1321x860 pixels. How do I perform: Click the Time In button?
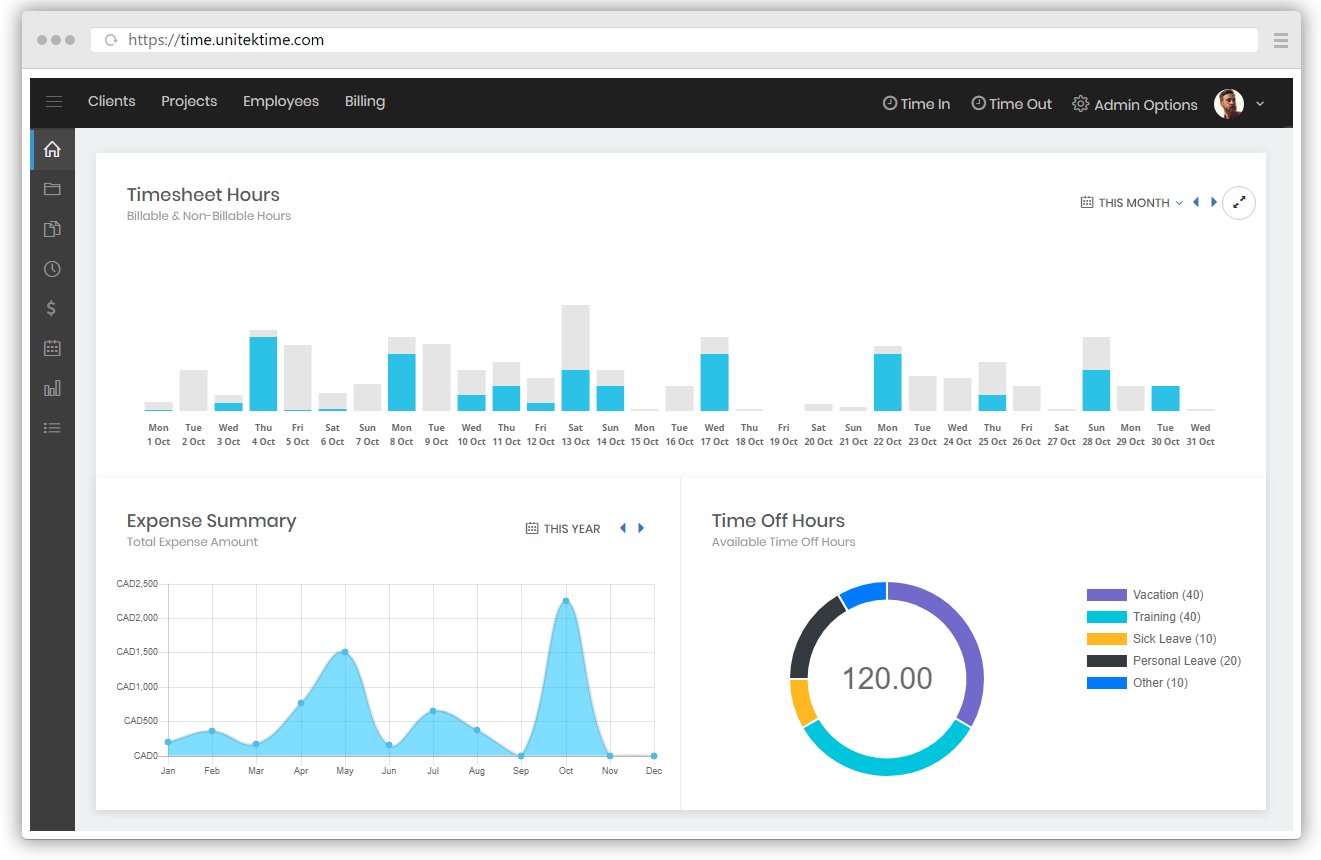point(916,104)
